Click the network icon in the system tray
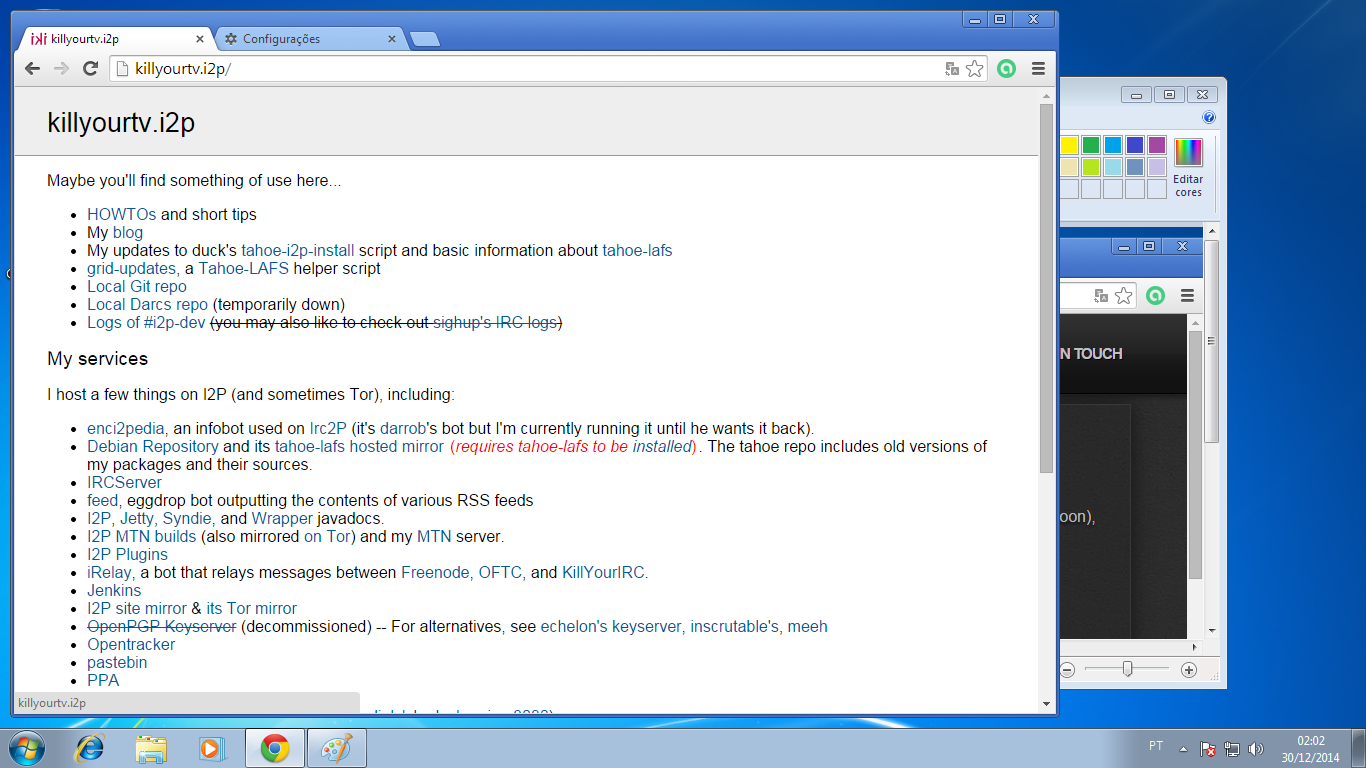This screenshot has height=768, width=1366. (1232, 748)
